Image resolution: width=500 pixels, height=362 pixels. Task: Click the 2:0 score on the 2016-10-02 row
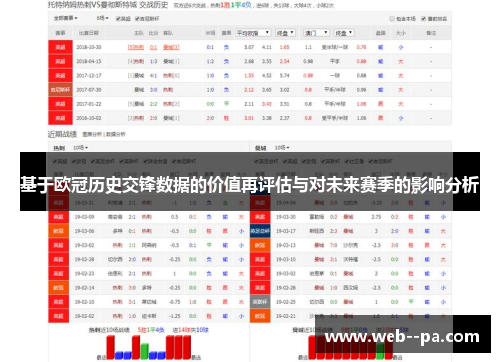153,118
